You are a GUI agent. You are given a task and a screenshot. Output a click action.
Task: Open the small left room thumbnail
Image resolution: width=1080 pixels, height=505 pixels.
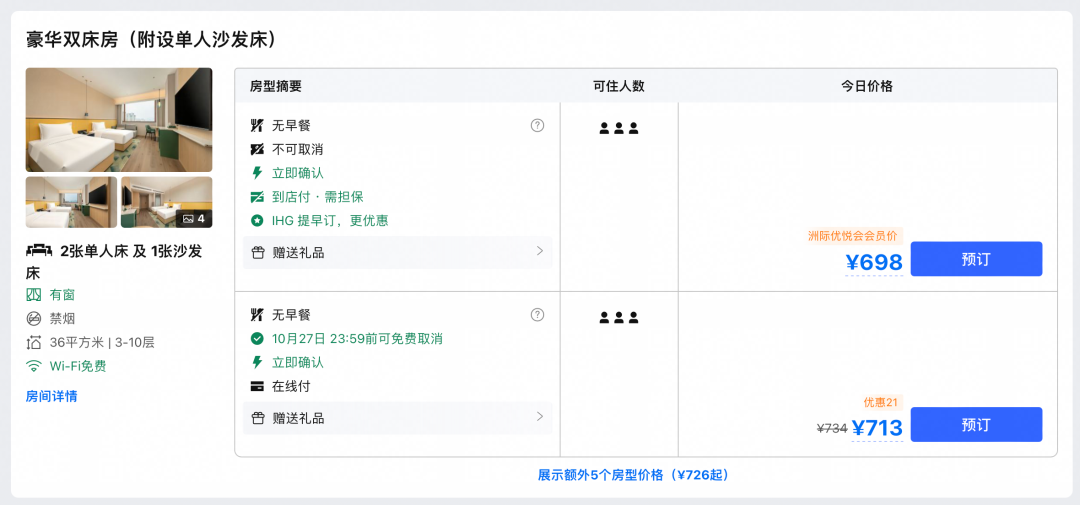pos(72,202)
